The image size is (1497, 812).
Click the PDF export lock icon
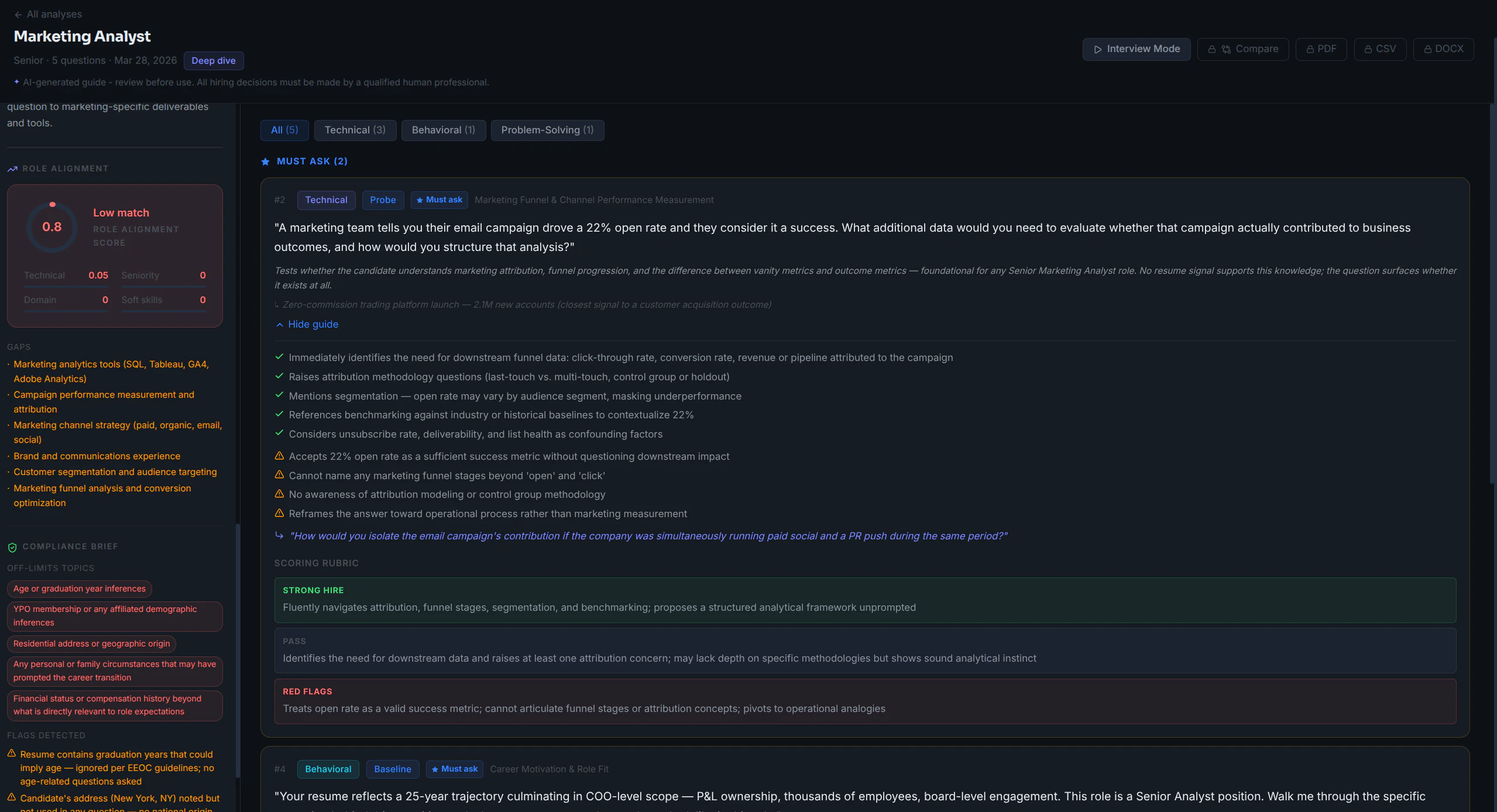1310,49
